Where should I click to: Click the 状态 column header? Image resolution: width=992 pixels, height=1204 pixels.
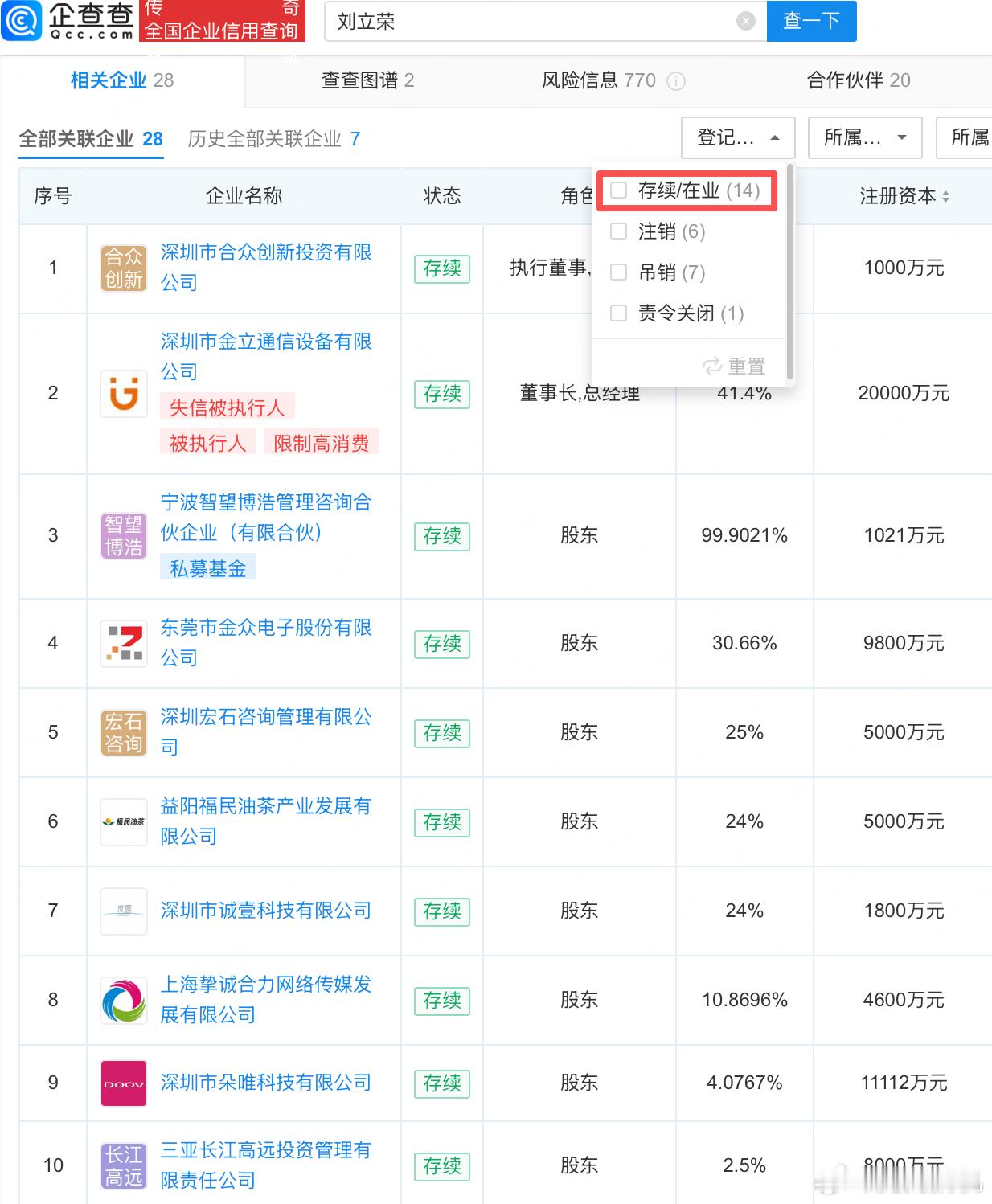(x=442, y=196)
